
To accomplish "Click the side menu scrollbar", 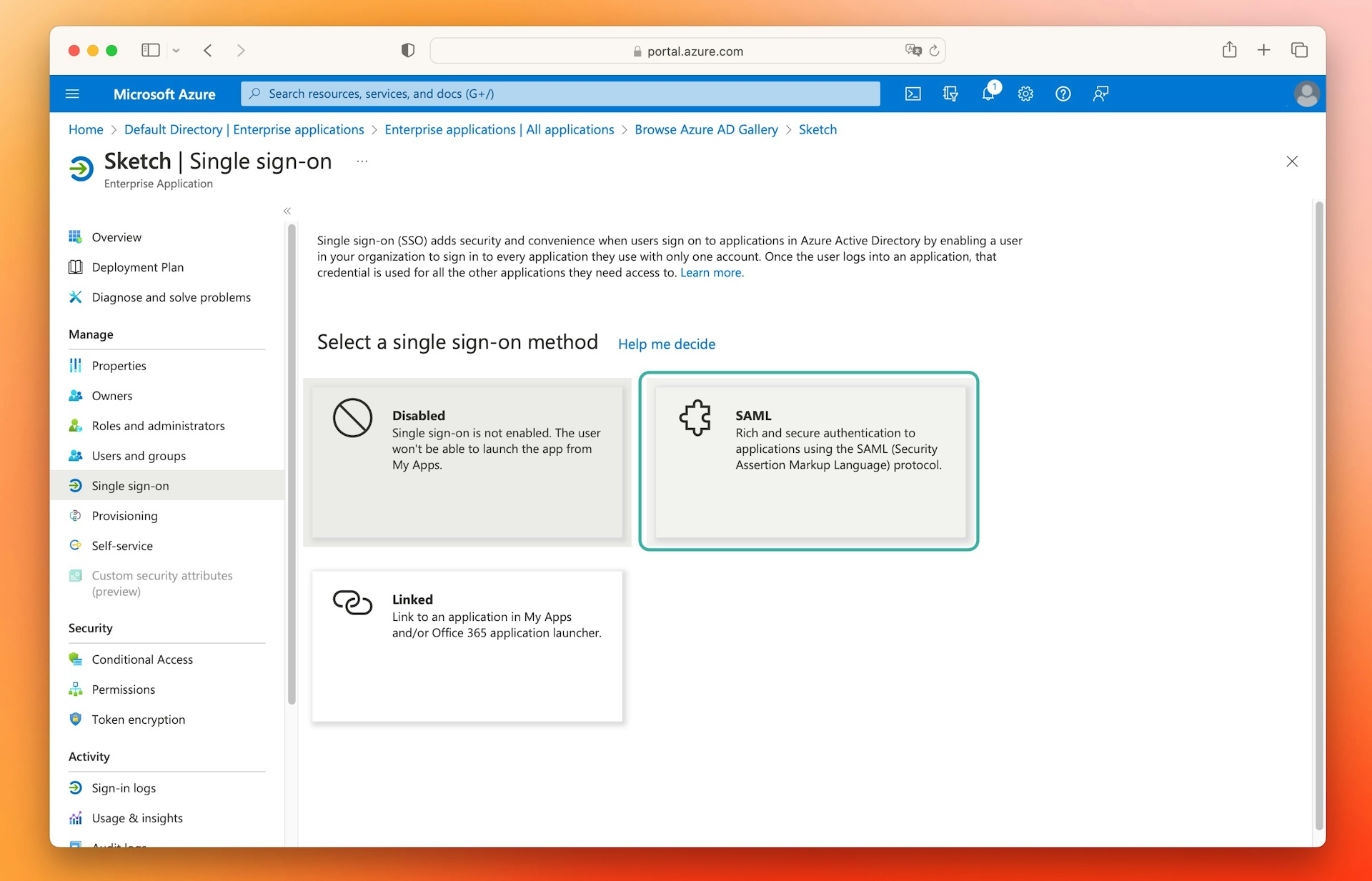I will click(x=292, y=464).
